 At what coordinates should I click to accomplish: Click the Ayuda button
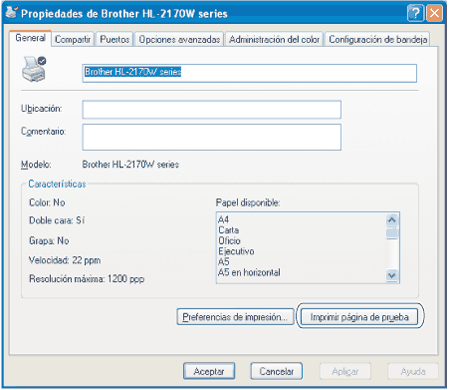pyautogui.click(x=413, y=371)
